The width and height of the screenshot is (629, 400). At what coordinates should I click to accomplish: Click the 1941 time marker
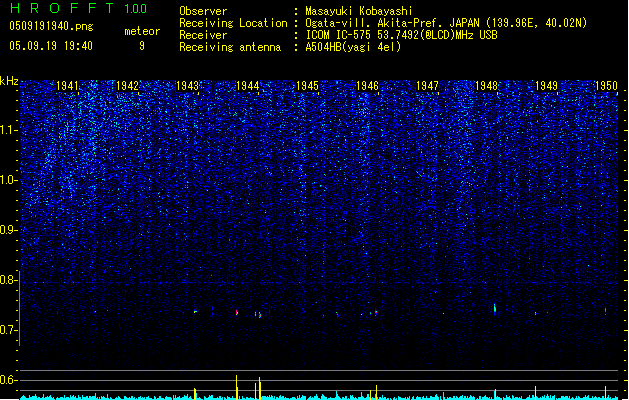pyautogui.click(x=67, y=86)
